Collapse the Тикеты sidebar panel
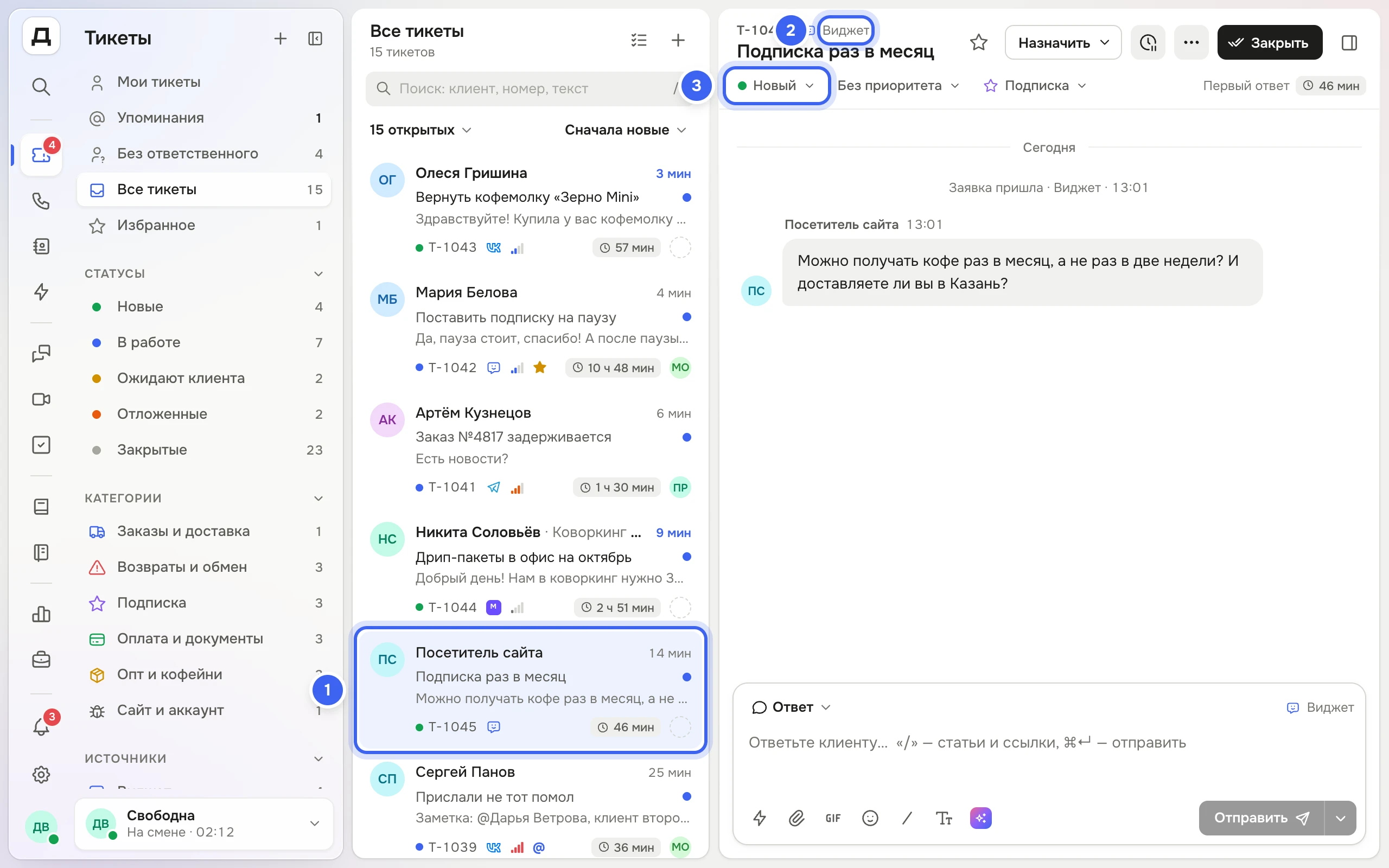This screenshot has height=868, width=1389. [315, 39]
